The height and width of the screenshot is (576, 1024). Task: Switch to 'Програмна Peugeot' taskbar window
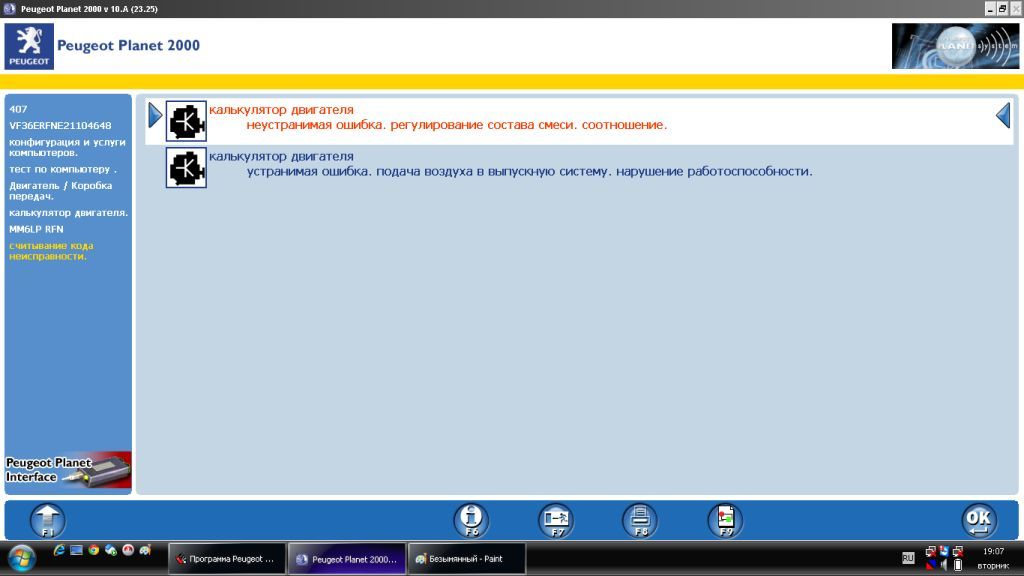pyautogui.click(x=227, y=559)
